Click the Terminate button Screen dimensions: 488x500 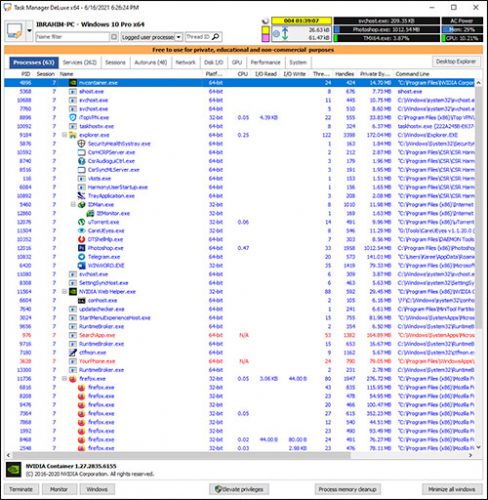(21, 489)
